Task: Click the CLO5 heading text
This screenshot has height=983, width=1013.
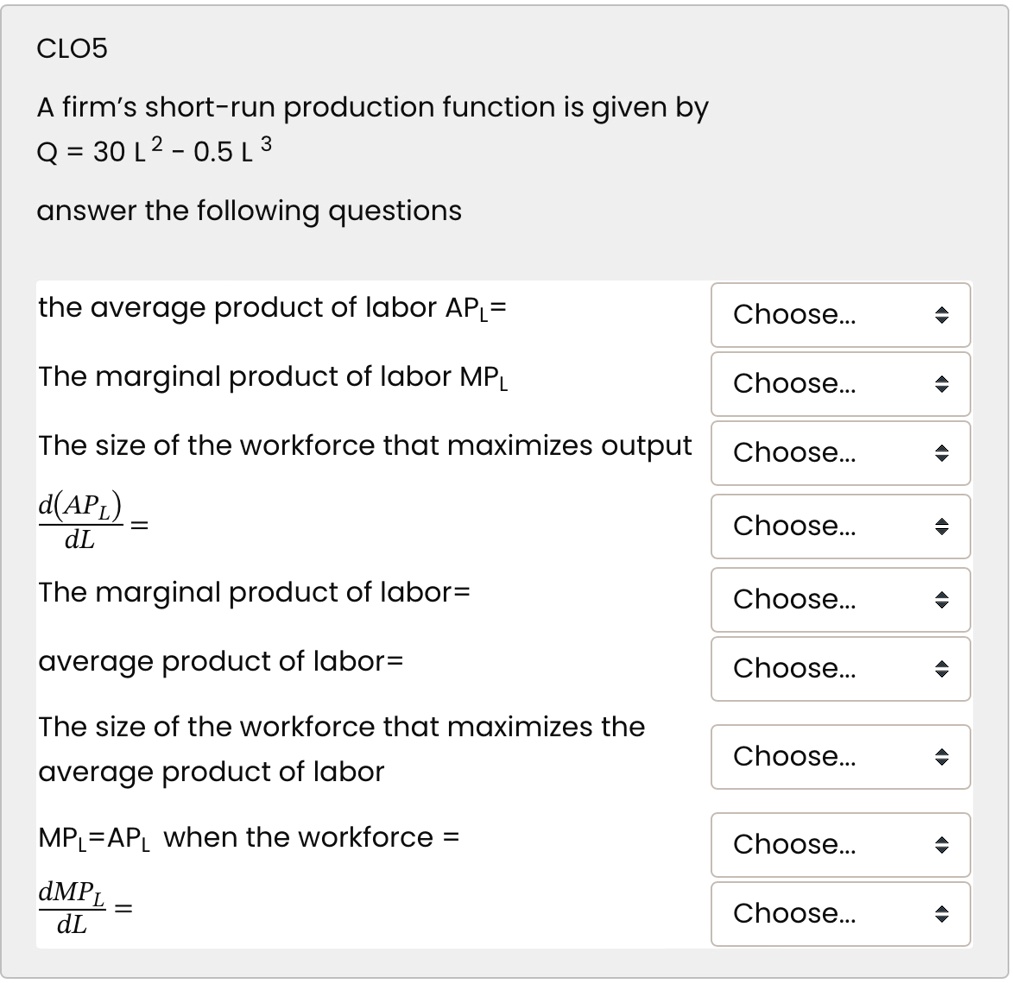Action: [72, 49]
